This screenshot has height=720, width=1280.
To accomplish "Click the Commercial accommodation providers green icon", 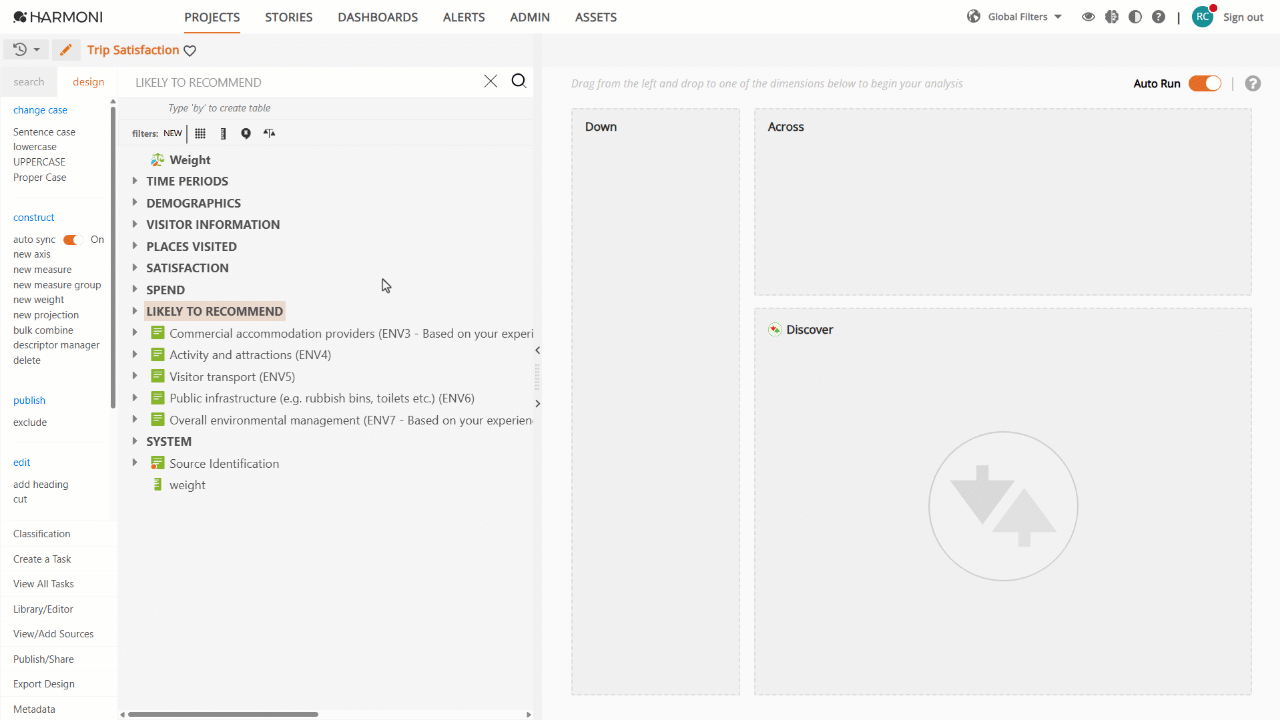I will (157, 333).
